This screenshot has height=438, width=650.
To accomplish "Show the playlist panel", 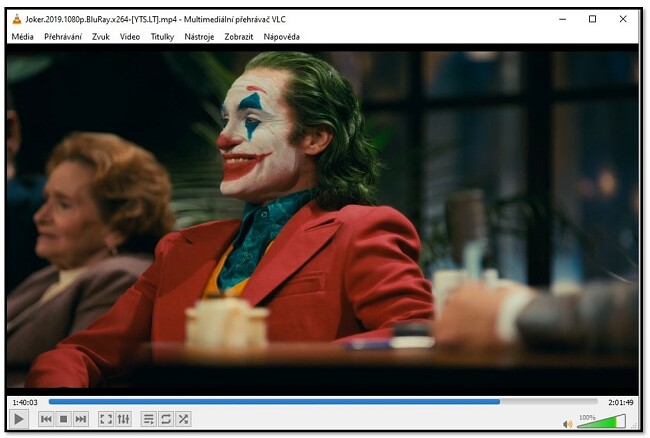I will click(x=148, y=419).
